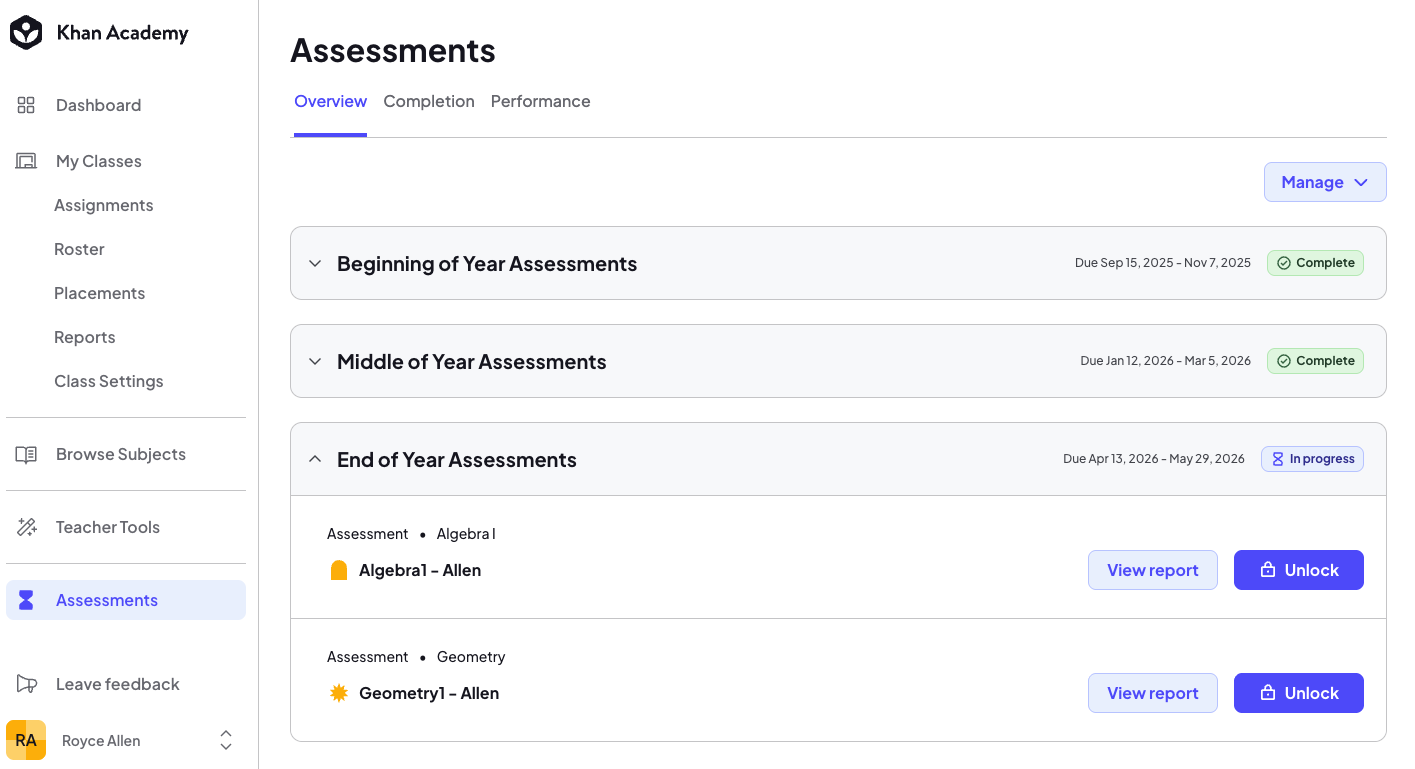Viewport: 1415px width, 769px height.
Task: Click the Middle of Year Assessments heading
Action: [x=472, y=361]
